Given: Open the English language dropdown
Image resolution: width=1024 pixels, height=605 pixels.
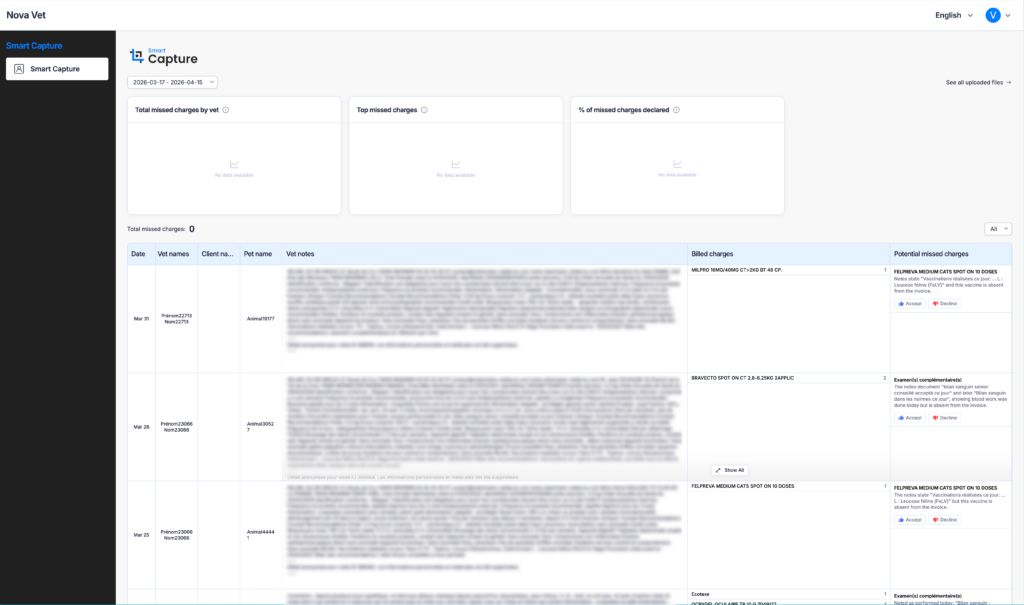Looking at the screenshot, I should (953, 15).
